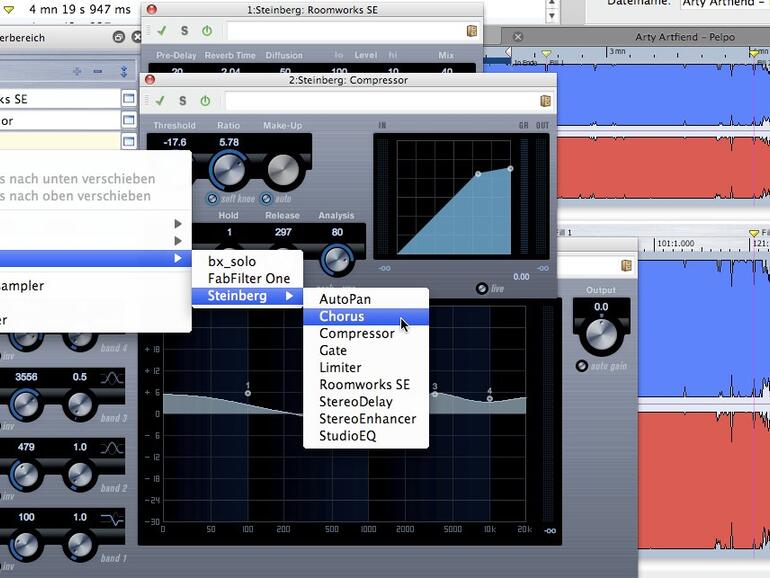Open preset book icon in the StudioEQ window
This screenshot has width=770, height=578.
point(626,266)
